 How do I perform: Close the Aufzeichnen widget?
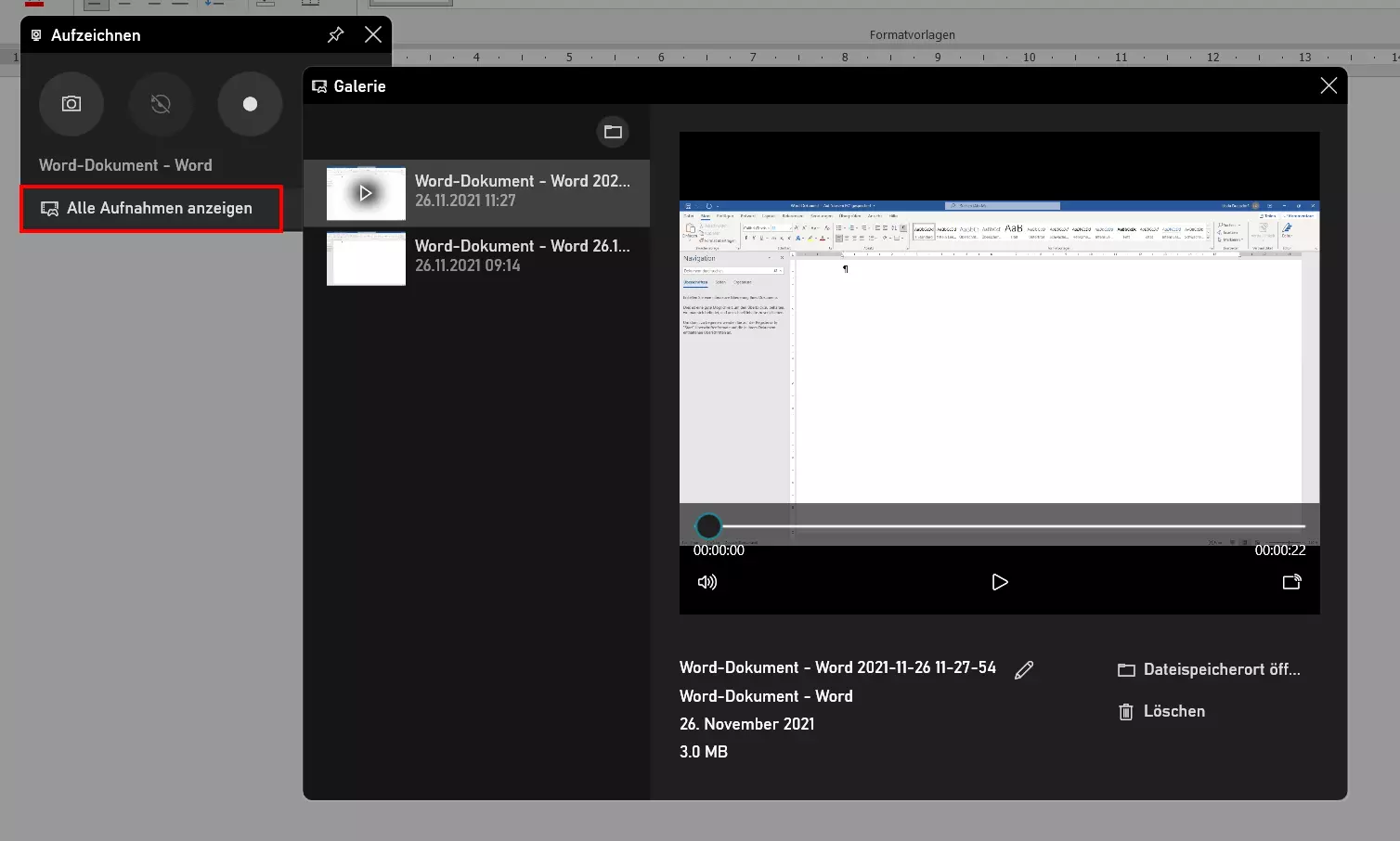pos(373,34)
